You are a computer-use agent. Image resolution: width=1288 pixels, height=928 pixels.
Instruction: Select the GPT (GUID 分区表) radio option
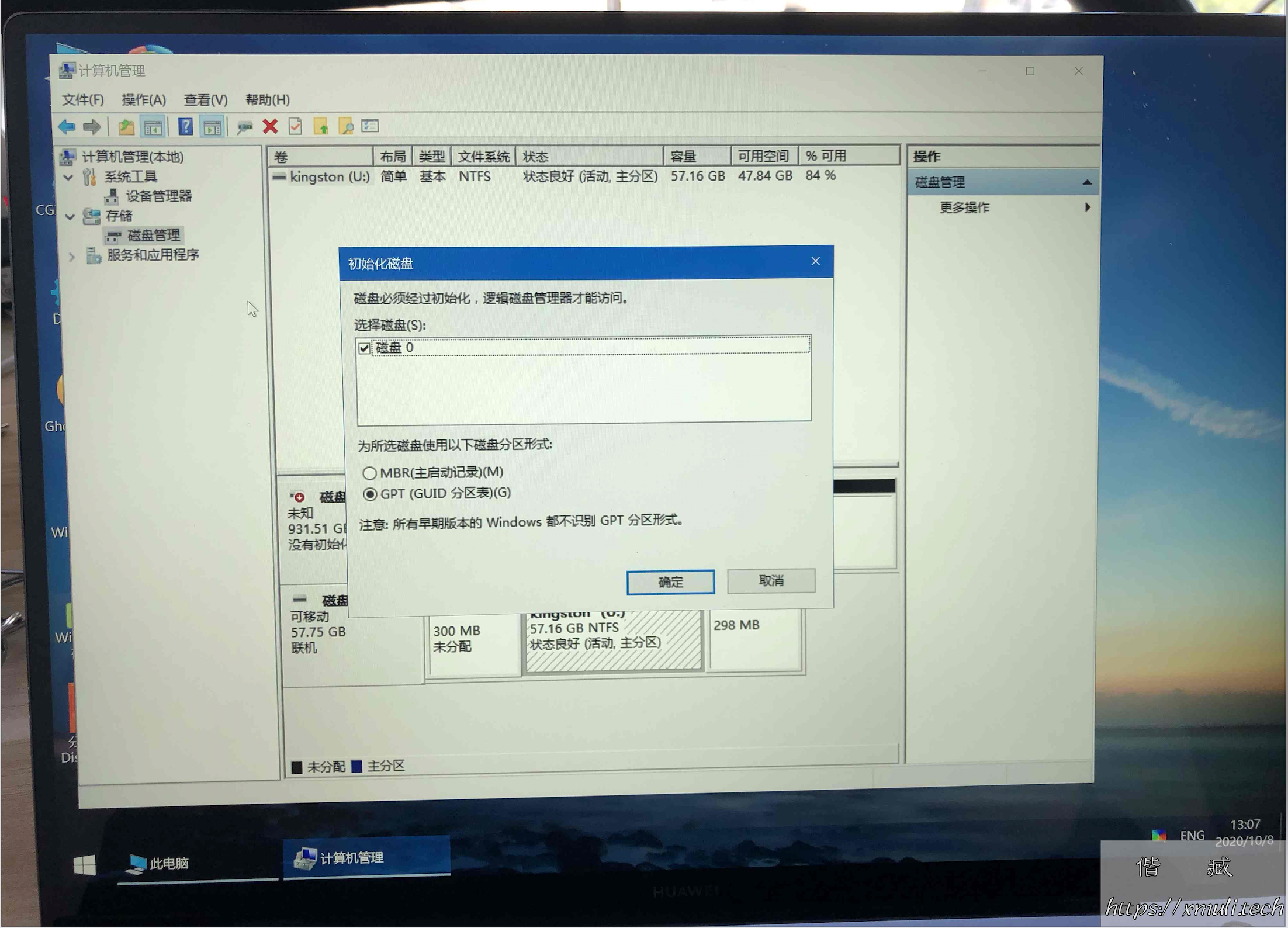(369, 494)
